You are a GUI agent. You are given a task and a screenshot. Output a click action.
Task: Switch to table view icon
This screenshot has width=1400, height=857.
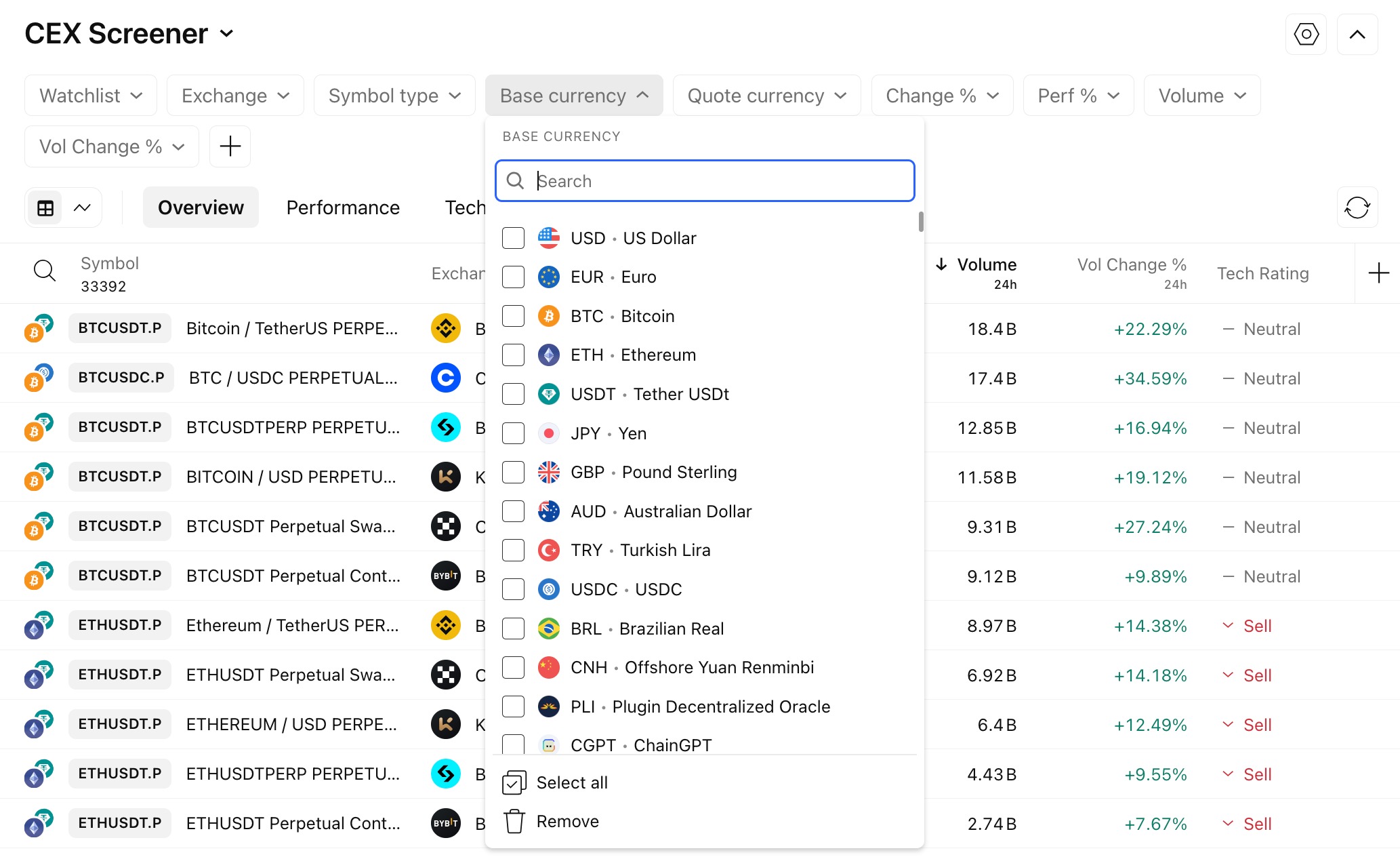click(x=45, y=207)
